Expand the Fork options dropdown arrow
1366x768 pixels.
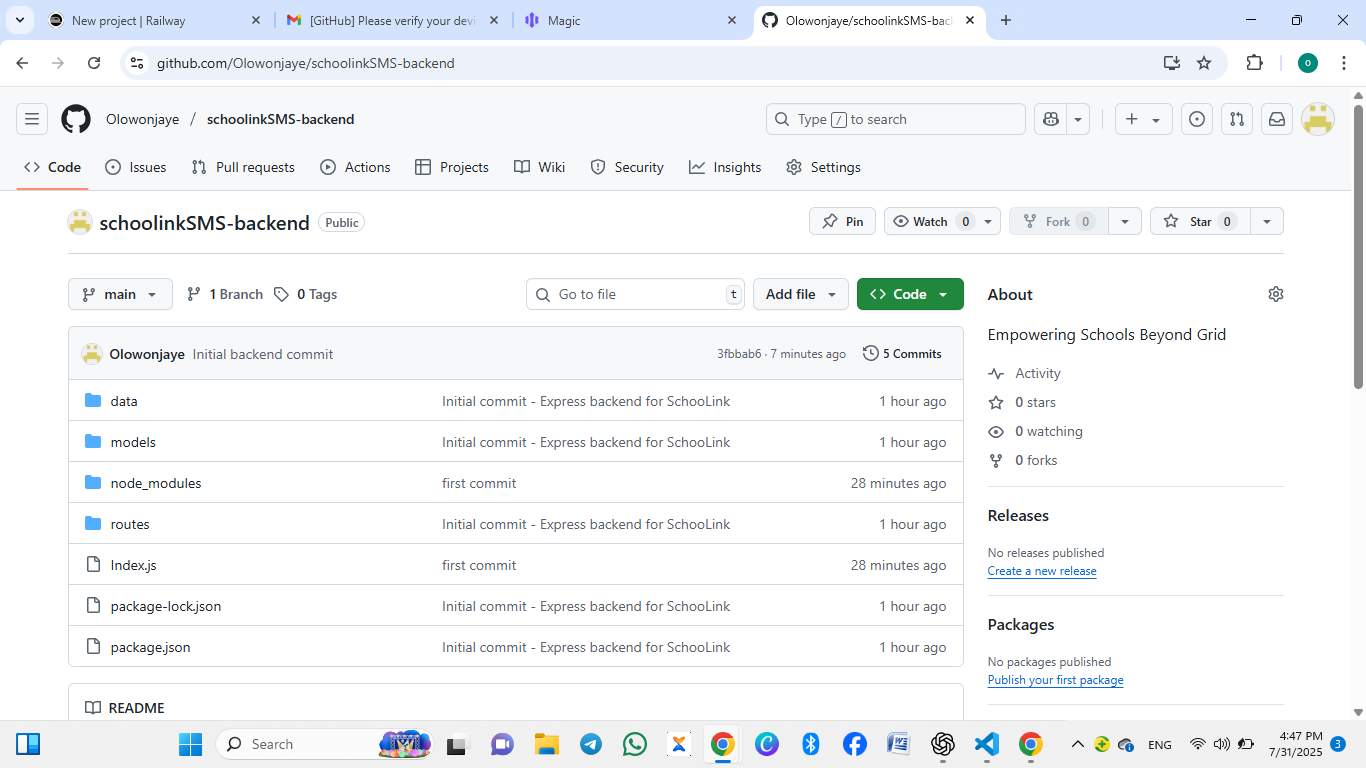coord(1125,221)
